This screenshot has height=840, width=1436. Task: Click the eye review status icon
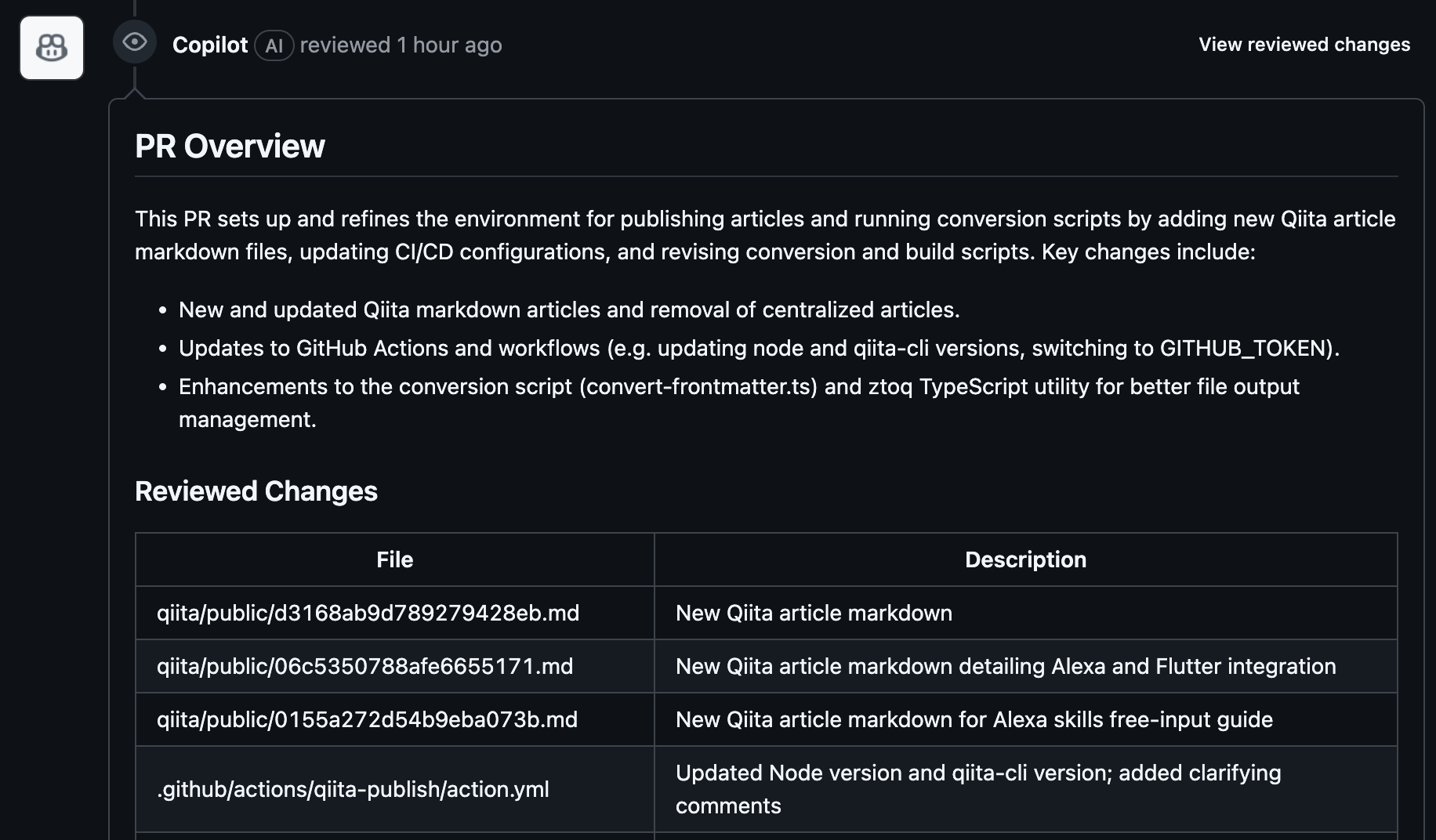135,42
